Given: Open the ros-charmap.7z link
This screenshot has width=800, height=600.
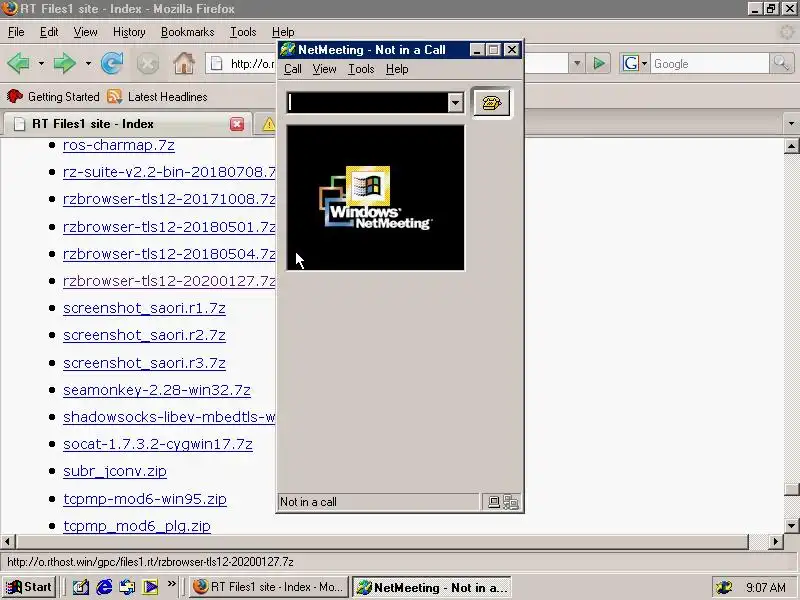Looking at the screenshot, I should pos(119,145).
